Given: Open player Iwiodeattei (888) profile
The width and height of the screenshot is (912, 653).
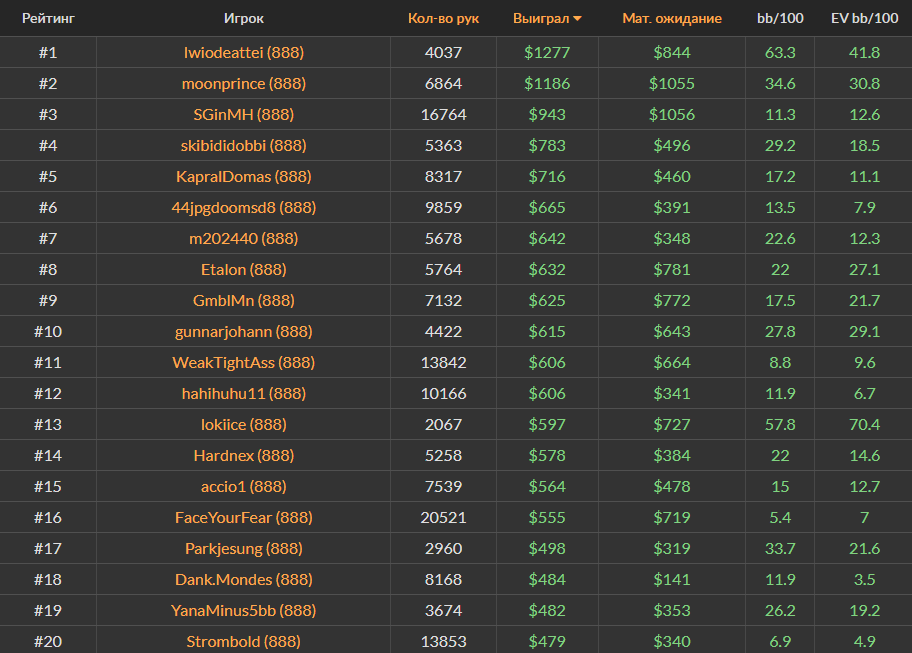Looking at the screenshot, I should pyautogui.click(x=244, y=52).
